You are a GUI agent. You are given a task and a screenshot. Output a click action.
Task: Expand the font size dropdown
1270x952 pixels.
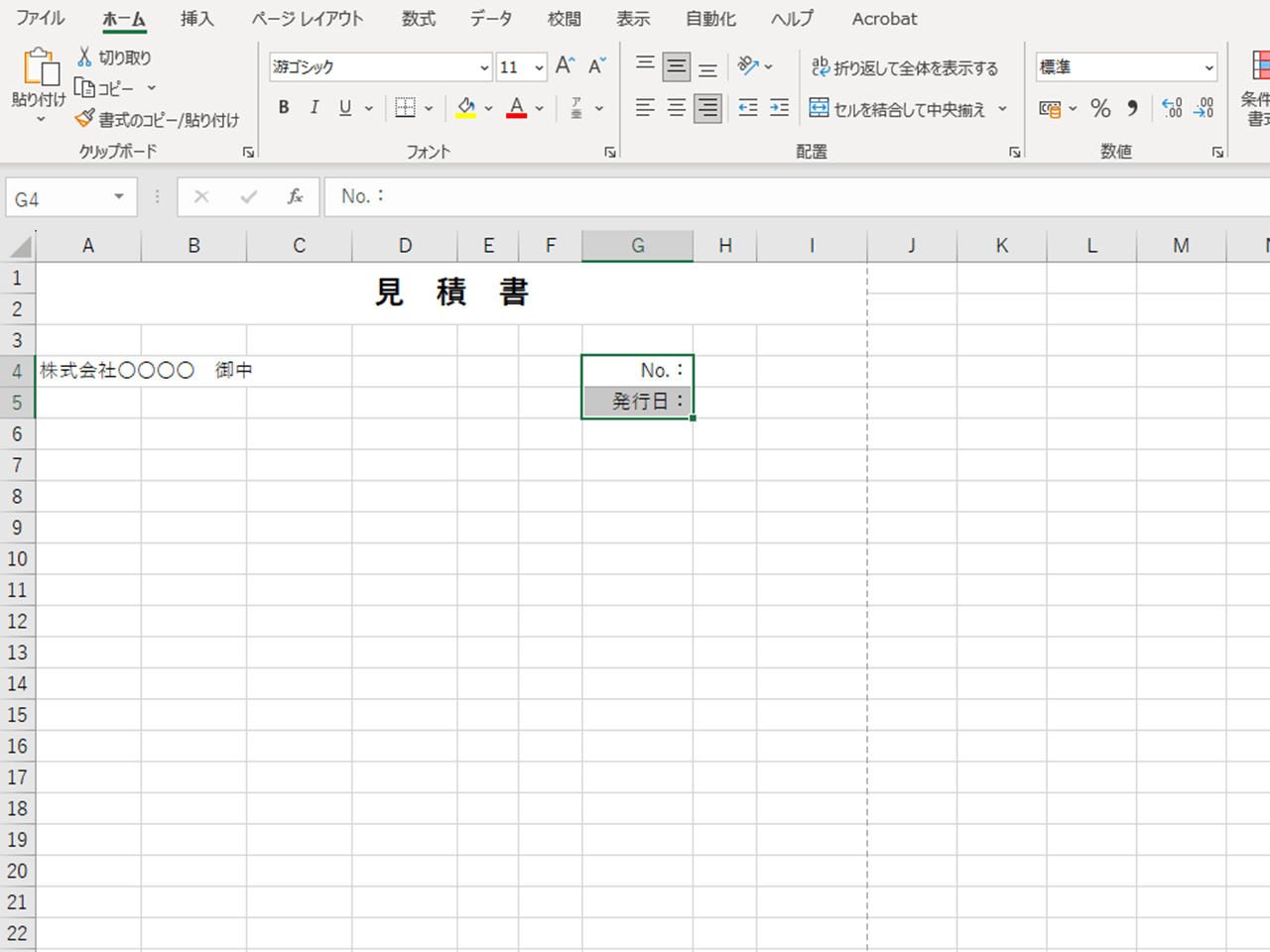(539, 67)
